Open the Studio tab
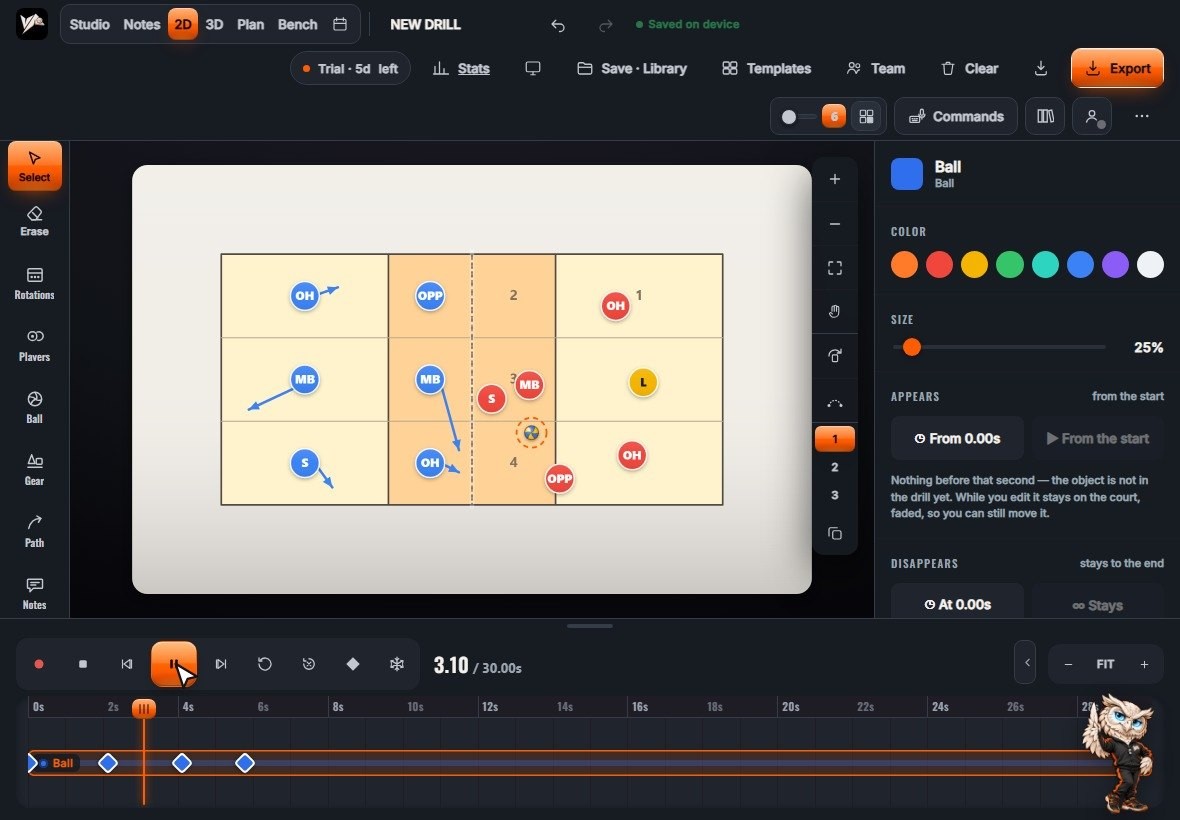 pyautogui.click(x=90, y=24)
